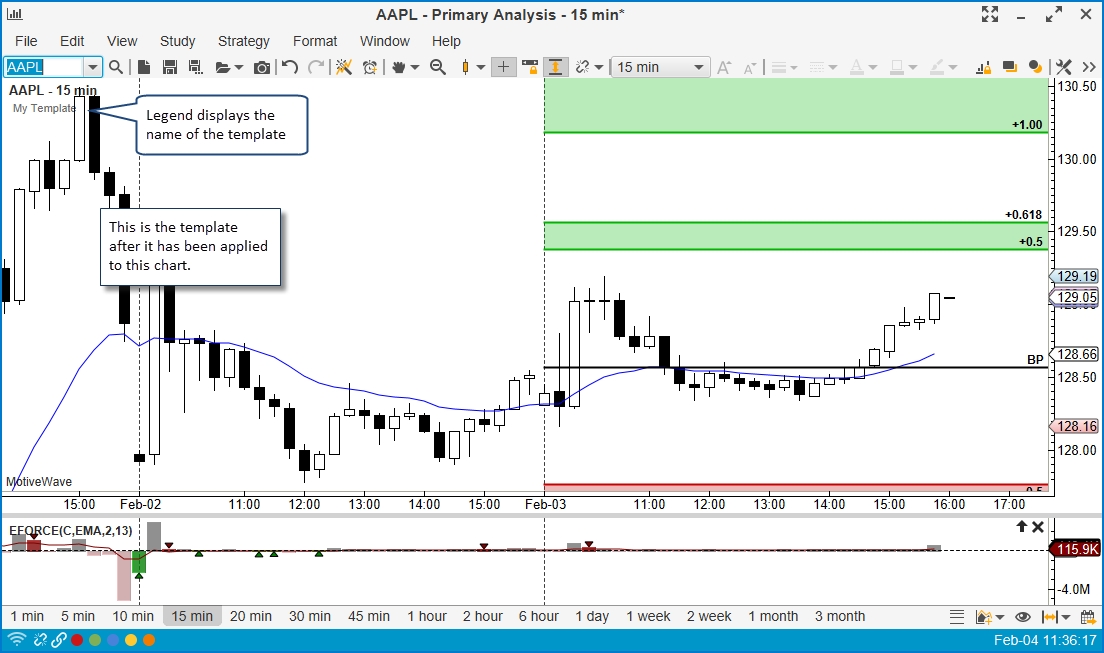
Task: Toggle the crosshair cursor button
Action: (x=503, y=67)
